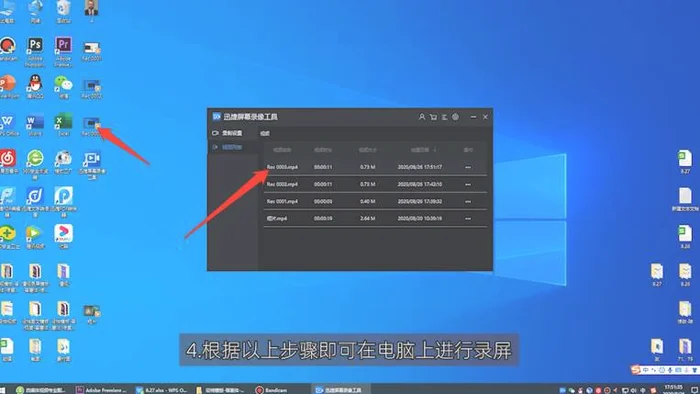Switch to Adobe Premiere in the taskbar
Screen dimensions: 700x394
pyautogui.click(x=101, y=390)
